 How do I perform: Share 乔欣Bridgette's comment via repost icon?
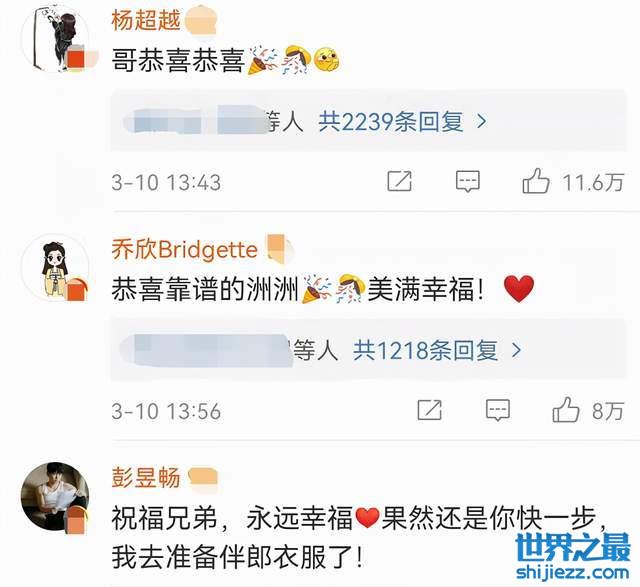[x=430, y=409]
